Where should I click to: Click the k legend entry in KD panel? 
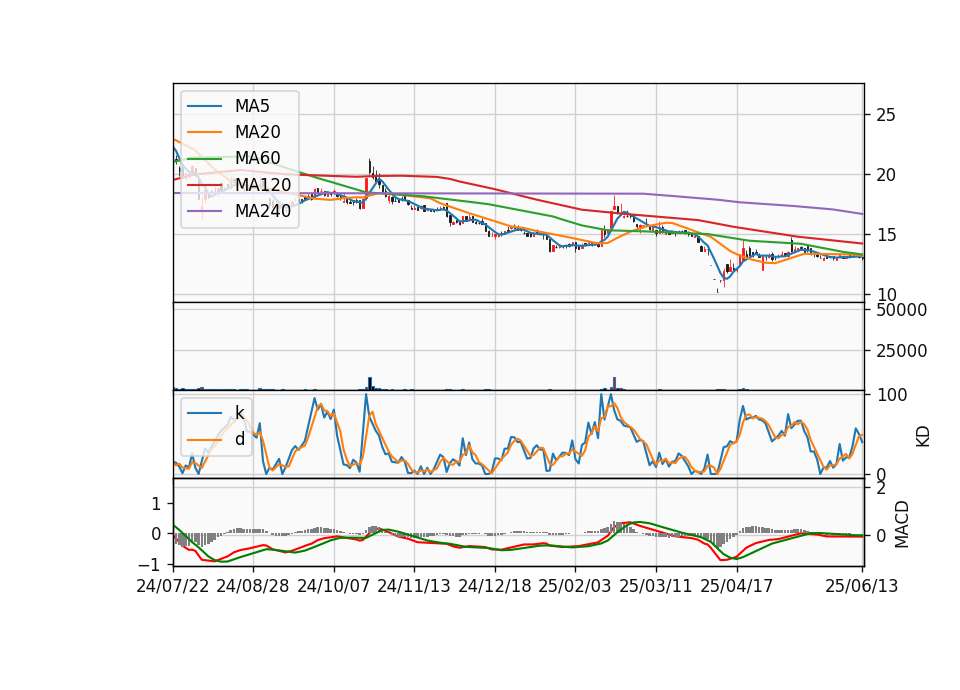coord(239,413)
